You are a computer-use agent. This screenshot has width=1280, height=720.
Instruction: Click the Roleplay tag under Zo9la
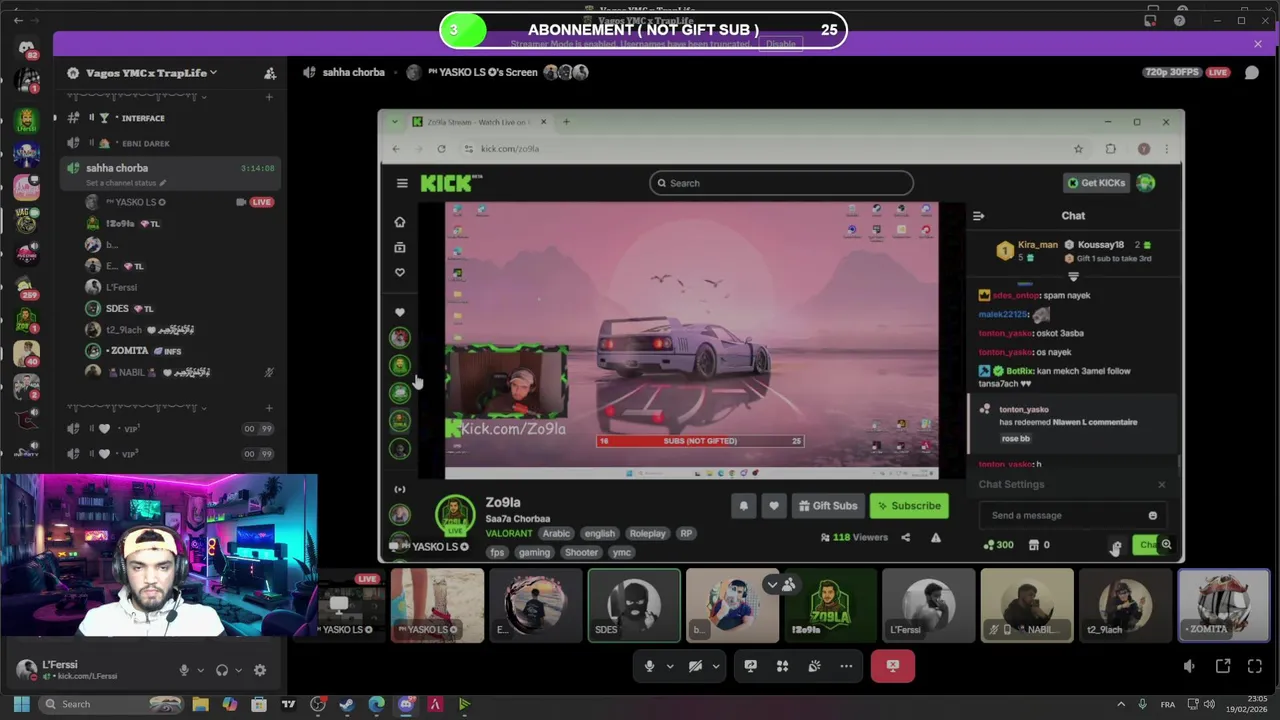(x=647, y=533)
